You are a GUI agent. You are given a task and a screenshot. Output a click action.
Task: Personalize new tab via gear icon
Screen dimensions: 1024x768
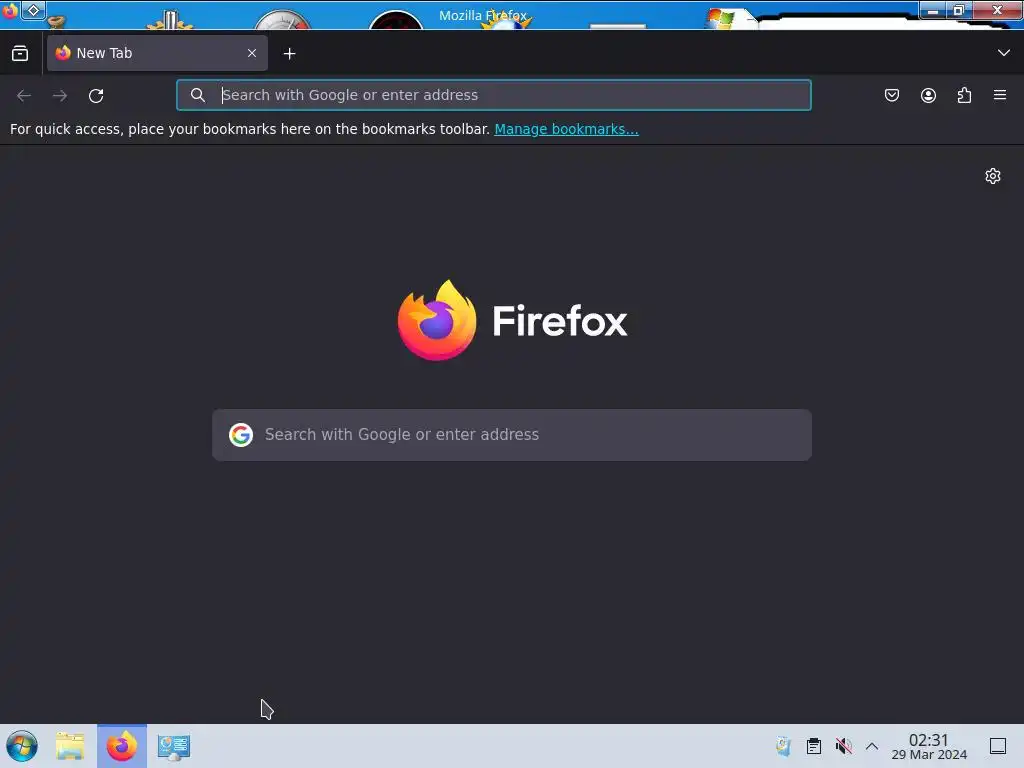point(993,176)
